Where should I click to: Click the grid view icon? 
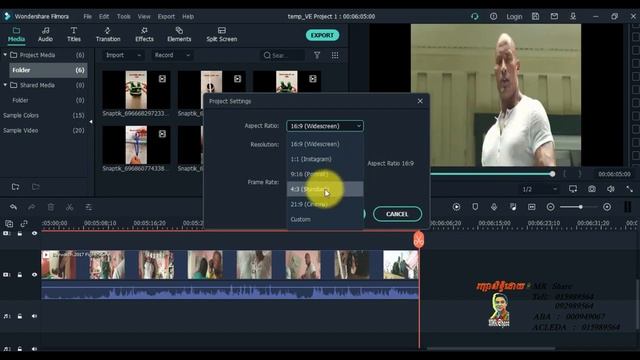pyautogui.click(x=335, y=55)
